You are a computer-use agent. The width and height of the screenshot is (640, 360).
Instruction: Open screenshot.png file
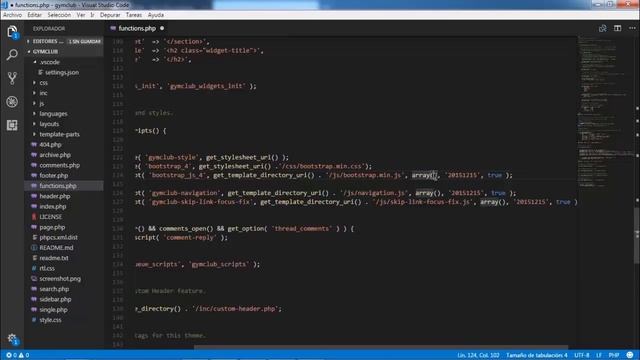64,278
